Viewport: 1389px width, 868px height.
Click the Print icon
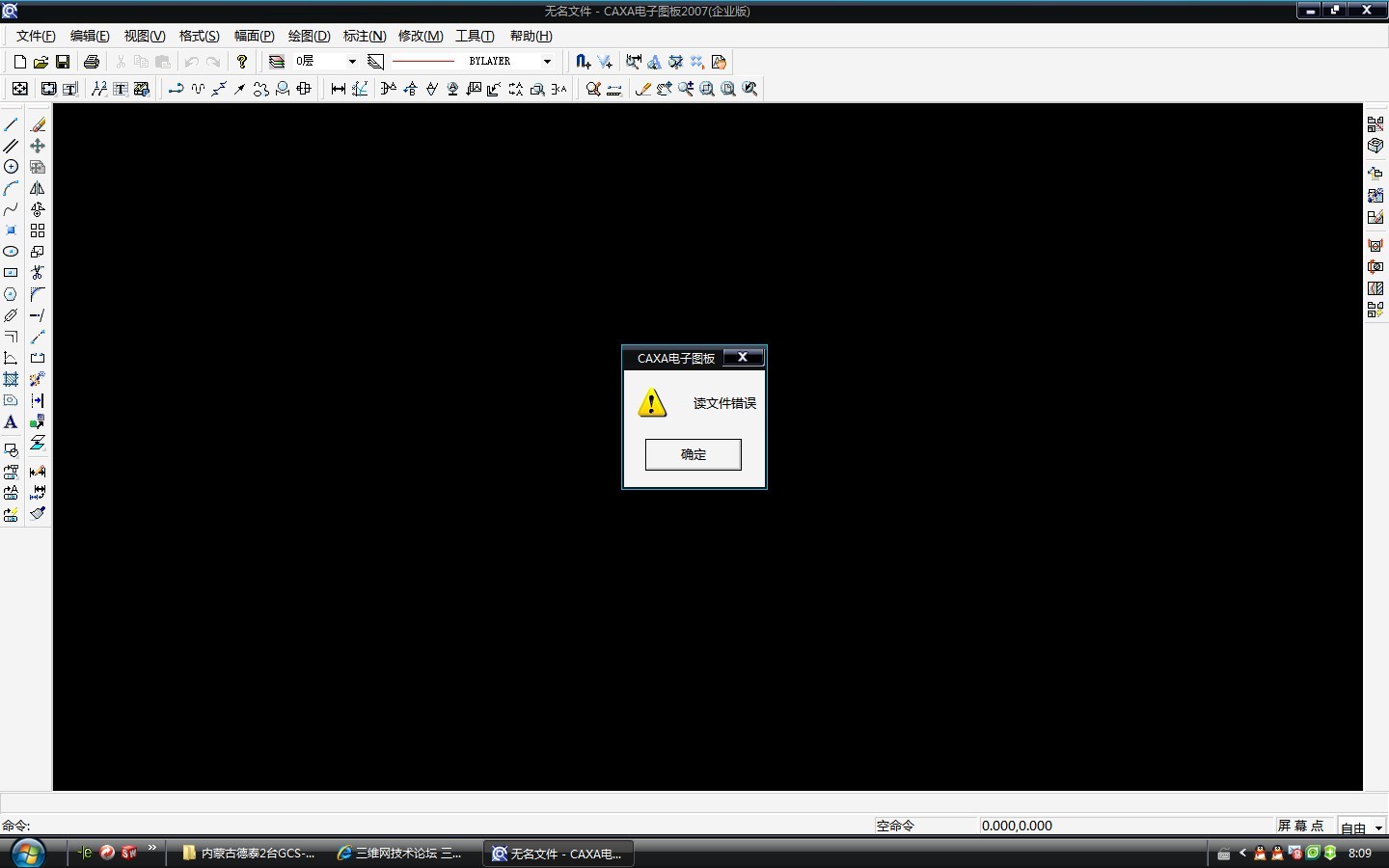[92, 62]
